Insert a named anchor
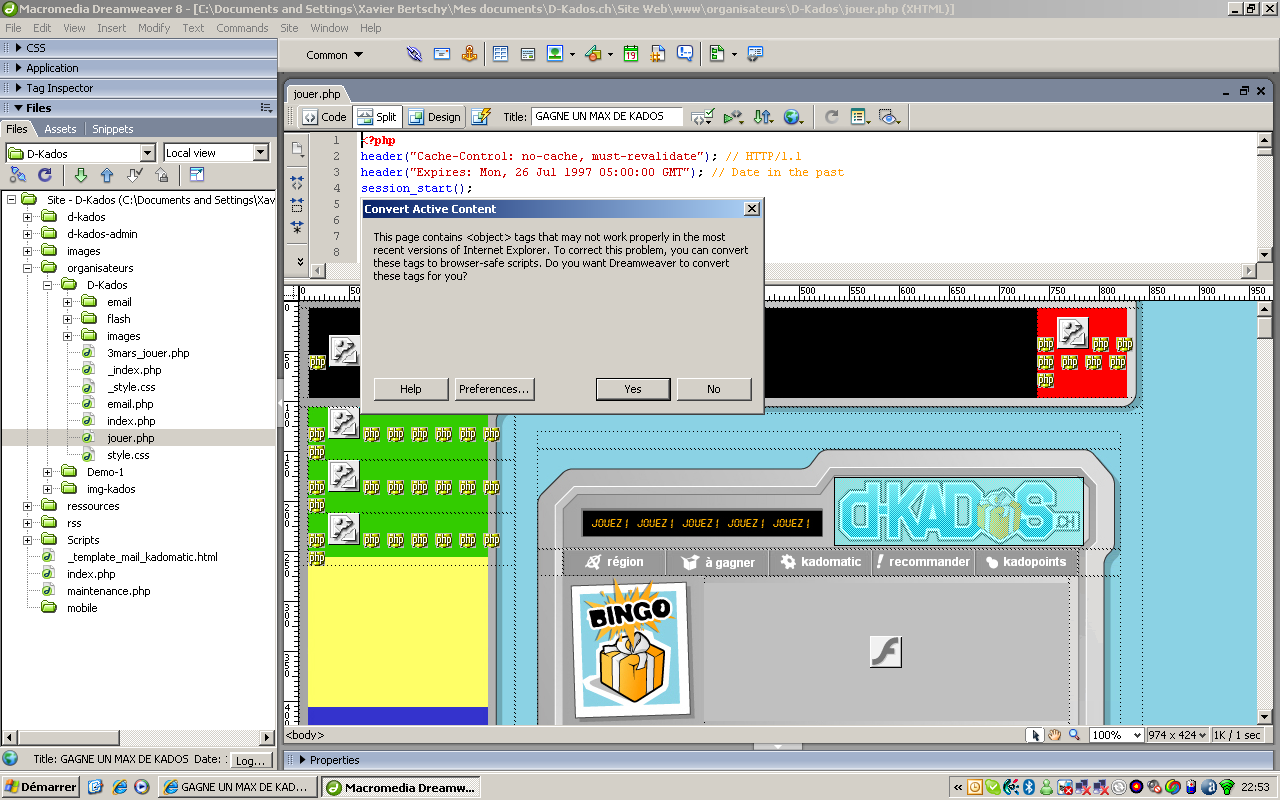This screenshot has height=800, width=1280. point(469,54)
